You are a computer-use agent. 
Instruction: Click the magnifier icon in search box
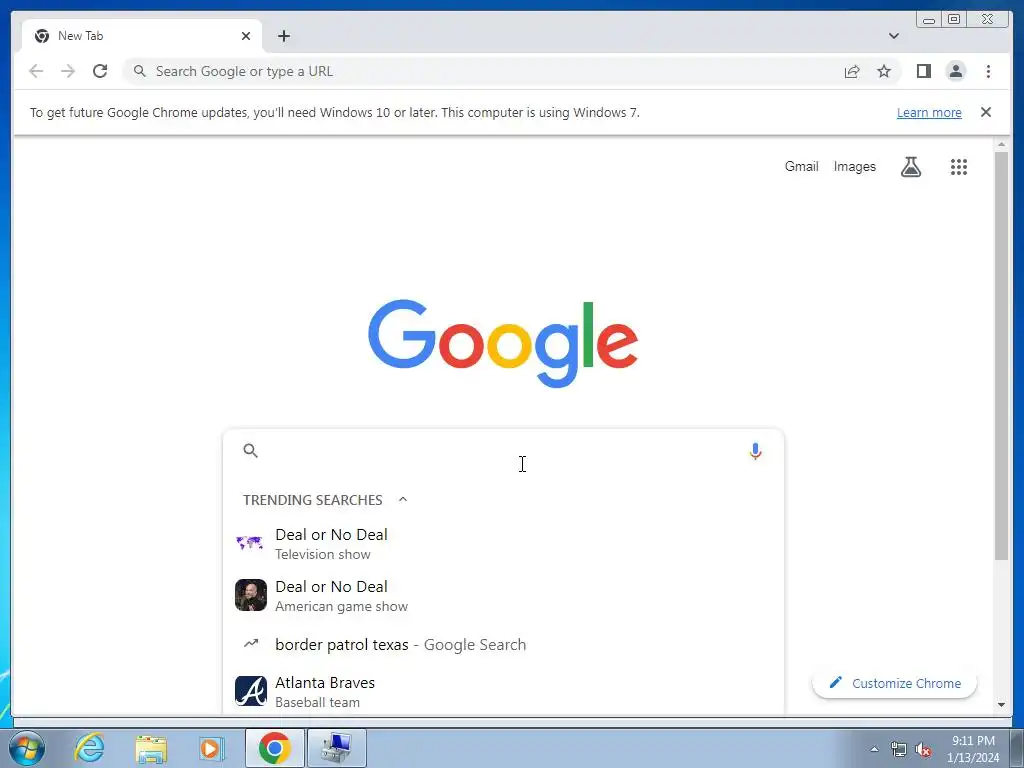[x=250, y=451]
